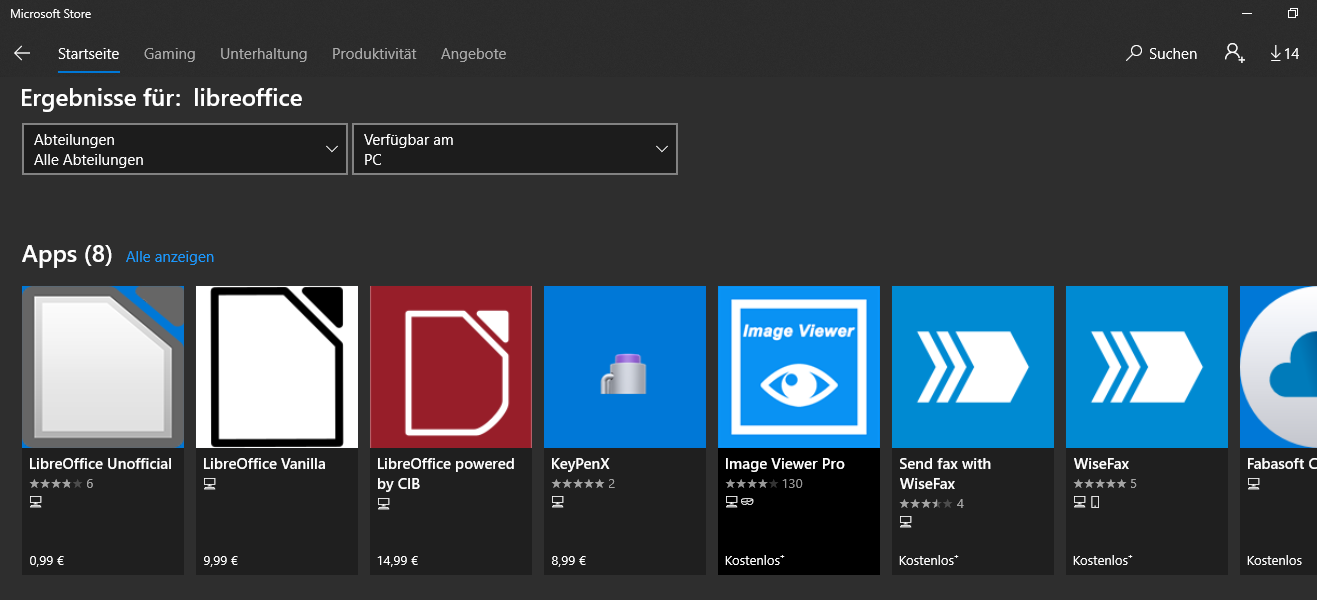Open downloads showing 14 items
This screenshot has width=1317, height=600.
click(x=1285, y=54)
